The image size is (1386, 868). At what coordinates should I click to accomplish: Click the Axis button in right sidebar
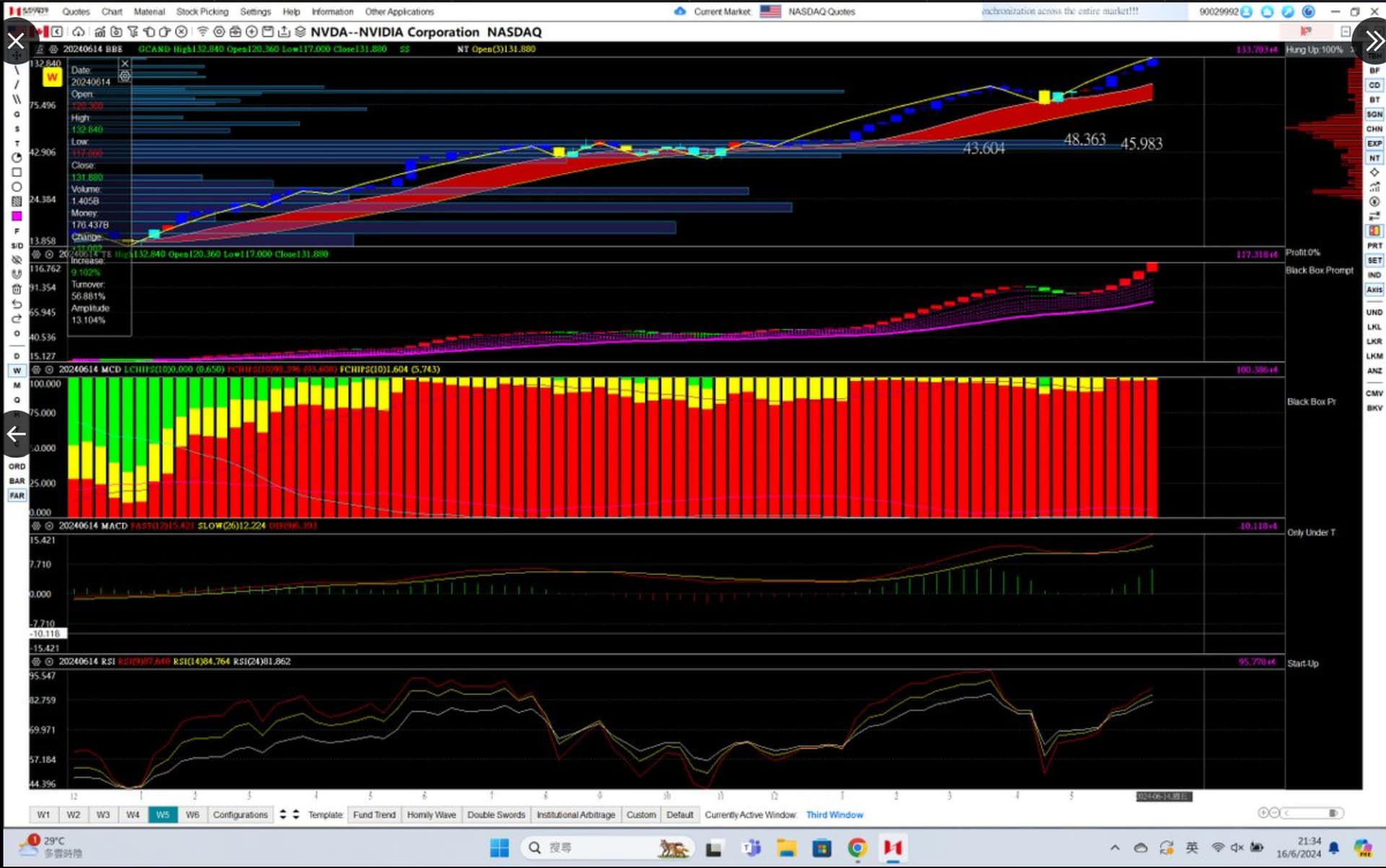tap(1374, 289)
